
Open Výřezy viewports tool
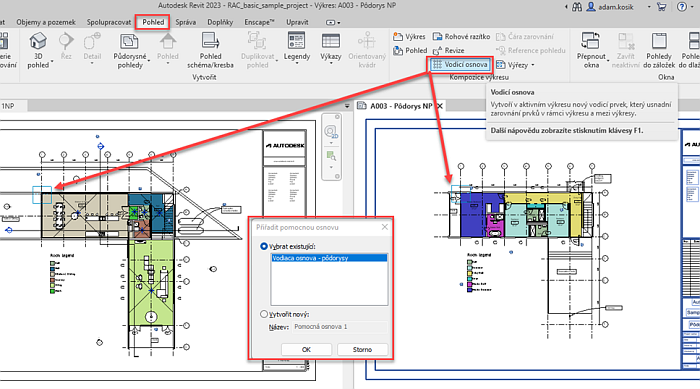[x=512, y=65]
